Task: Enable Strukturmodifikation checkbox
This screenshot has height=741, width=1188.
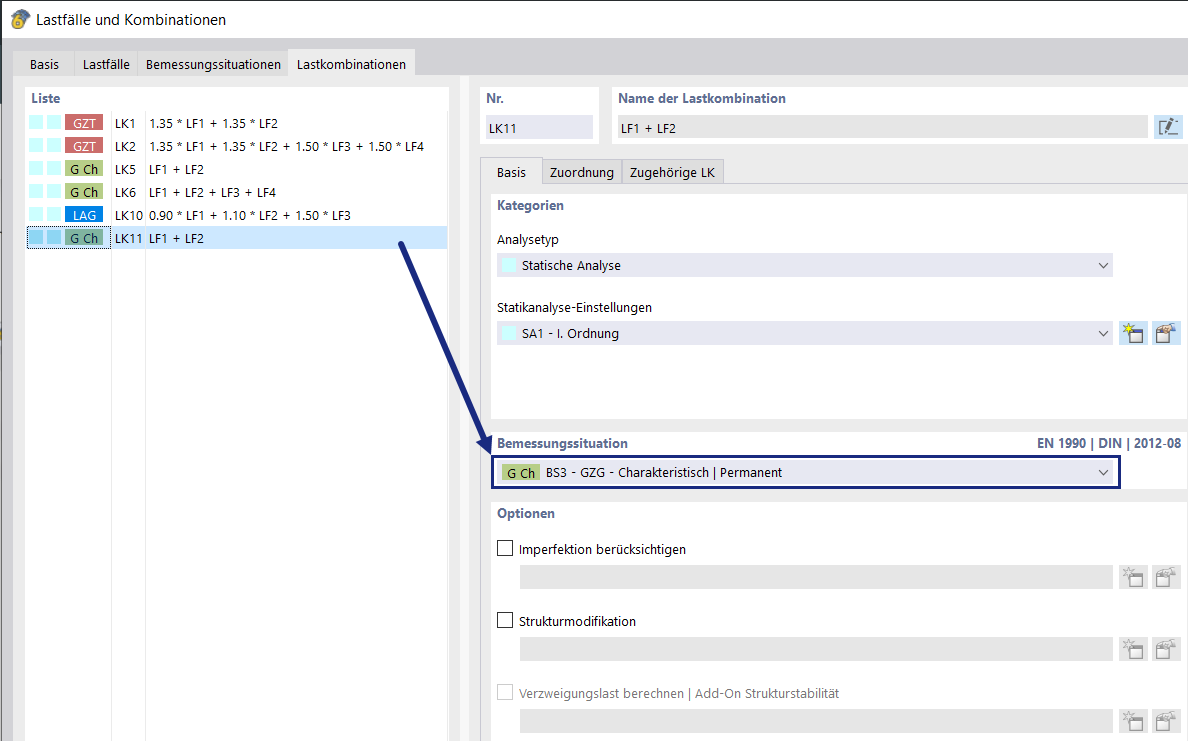Action: tap(505, 620)
